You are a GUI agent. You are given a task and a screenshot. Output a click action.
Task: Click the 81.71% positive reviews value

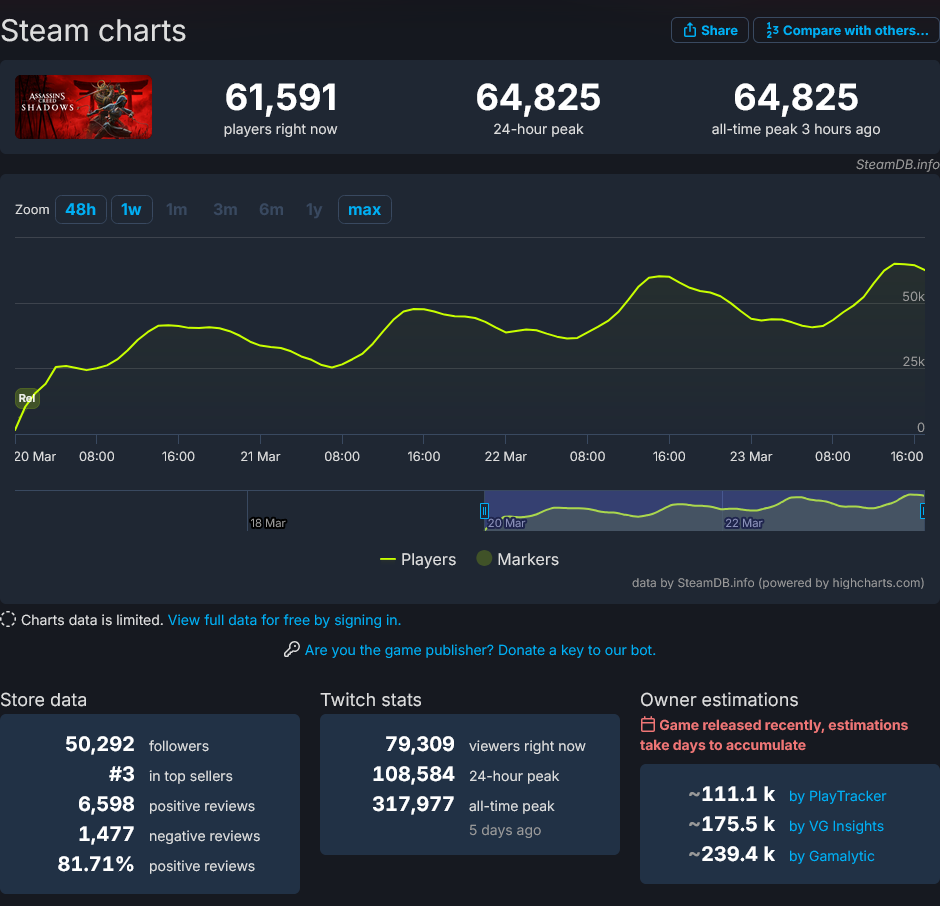coord(96,864)
